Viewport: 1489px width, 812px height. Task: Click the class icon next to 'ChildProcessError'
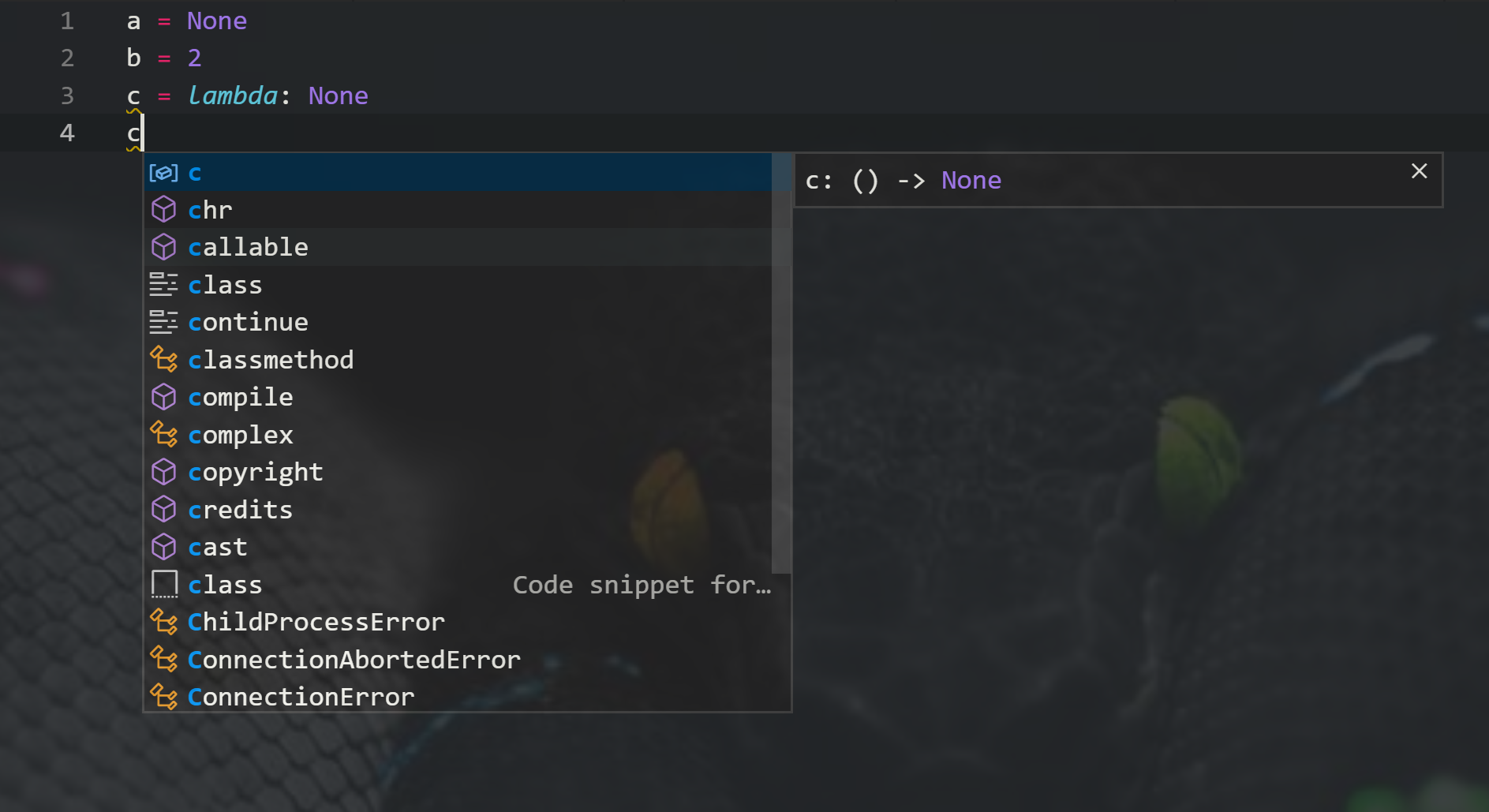click(163, 622)
